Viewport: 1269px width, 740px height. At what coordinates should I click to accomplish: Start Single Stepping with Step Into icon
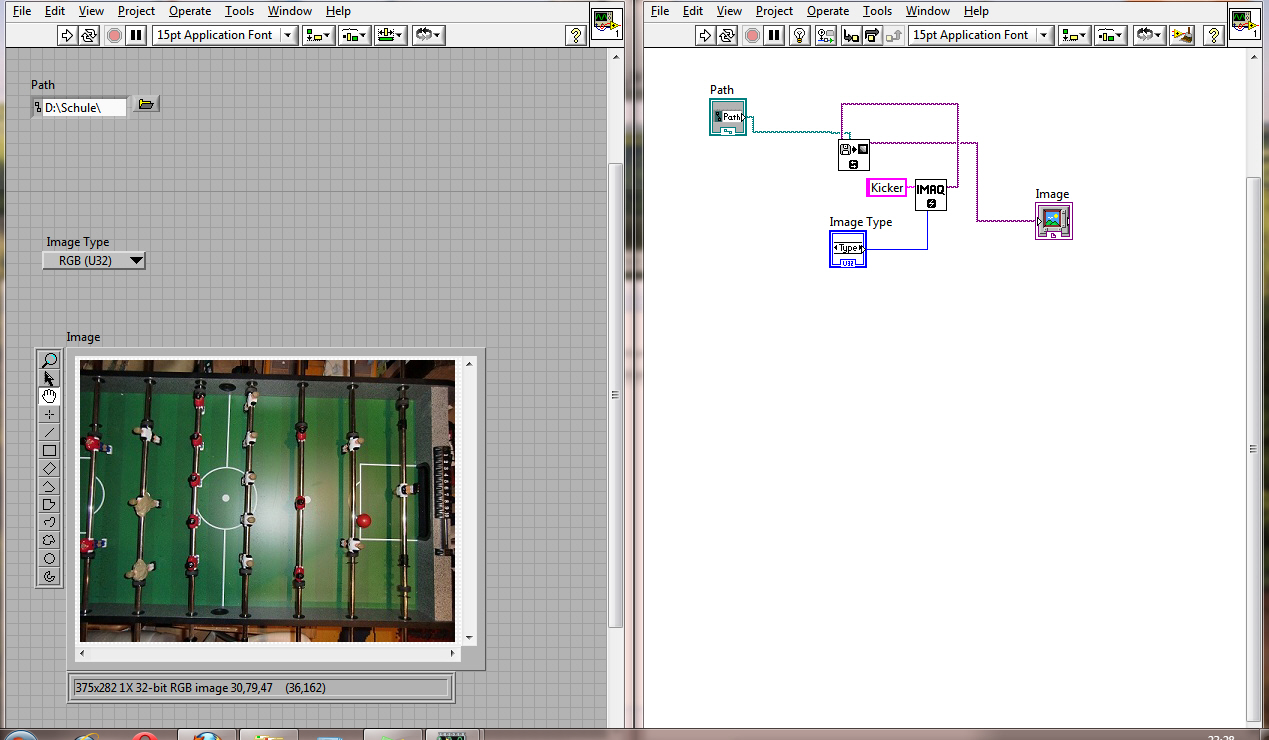click(x=850, y=35)
